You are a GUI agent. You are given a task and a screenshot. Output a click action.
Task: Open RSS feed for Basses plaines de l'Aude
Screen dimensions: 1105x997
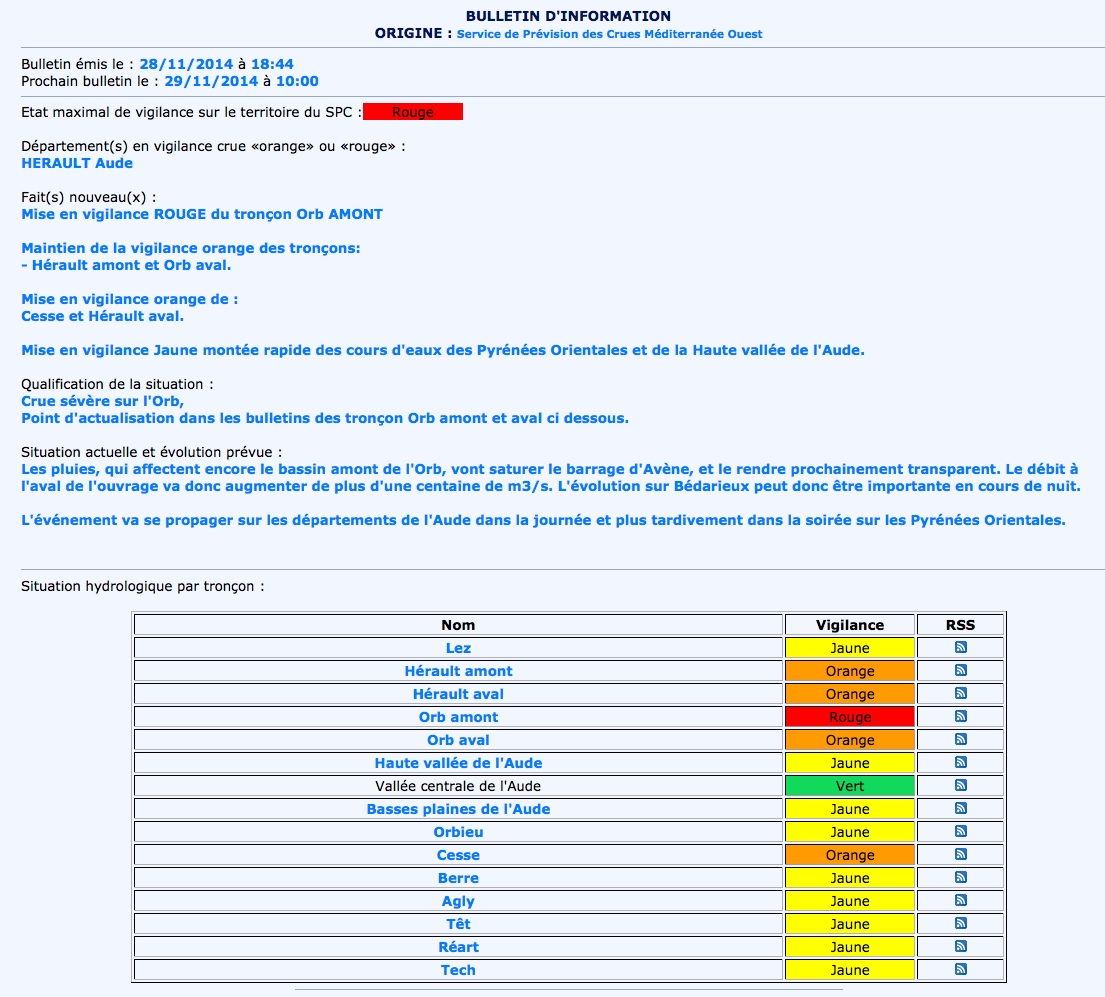pyautogui.click(x=961, y=808)
